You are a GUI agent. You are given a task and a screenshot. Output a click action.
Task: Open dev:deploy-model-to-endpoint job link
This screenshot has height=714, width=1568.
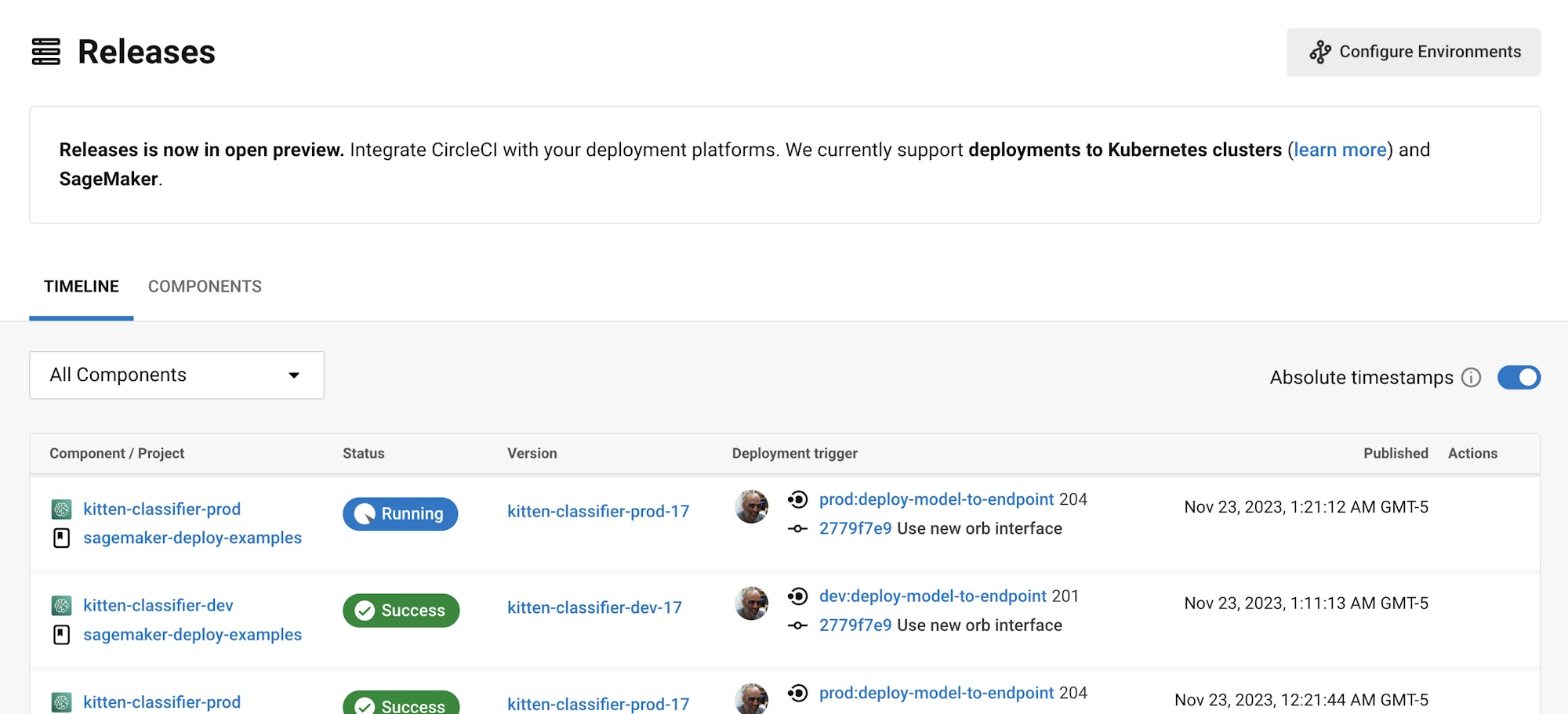point(932,596)
